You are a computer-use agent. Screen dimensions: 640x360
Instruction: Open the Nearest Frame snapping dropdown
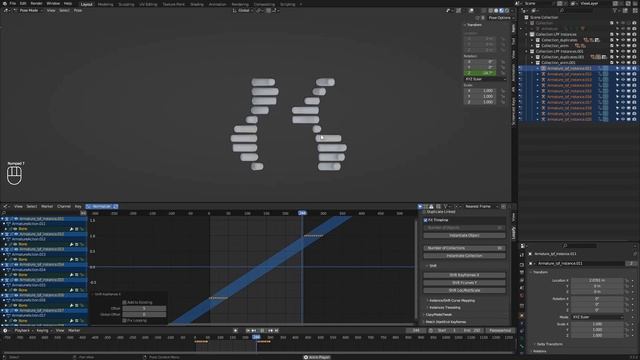(x=480, y=207)
